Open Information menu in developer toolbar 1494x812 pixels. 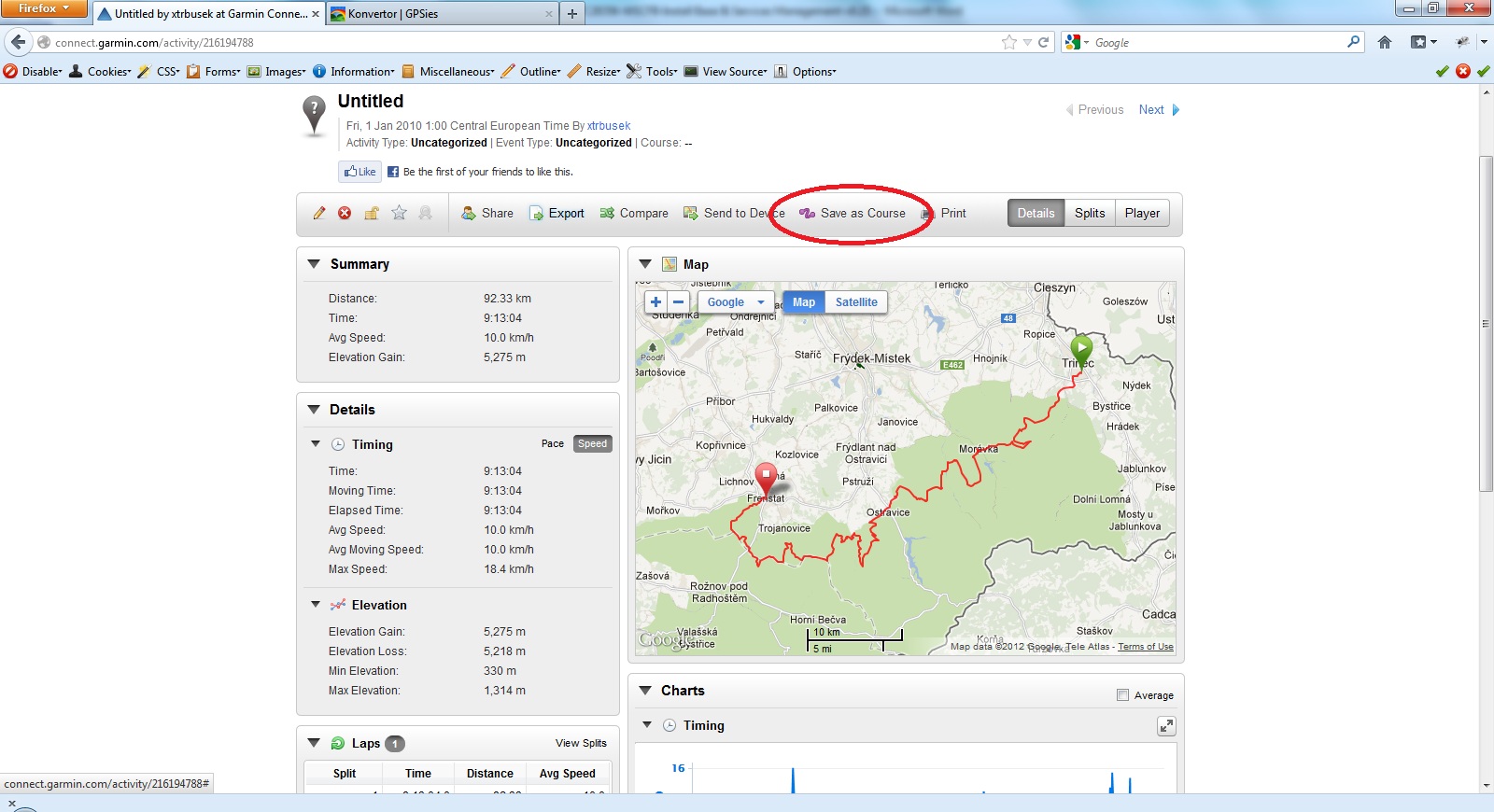354,71
